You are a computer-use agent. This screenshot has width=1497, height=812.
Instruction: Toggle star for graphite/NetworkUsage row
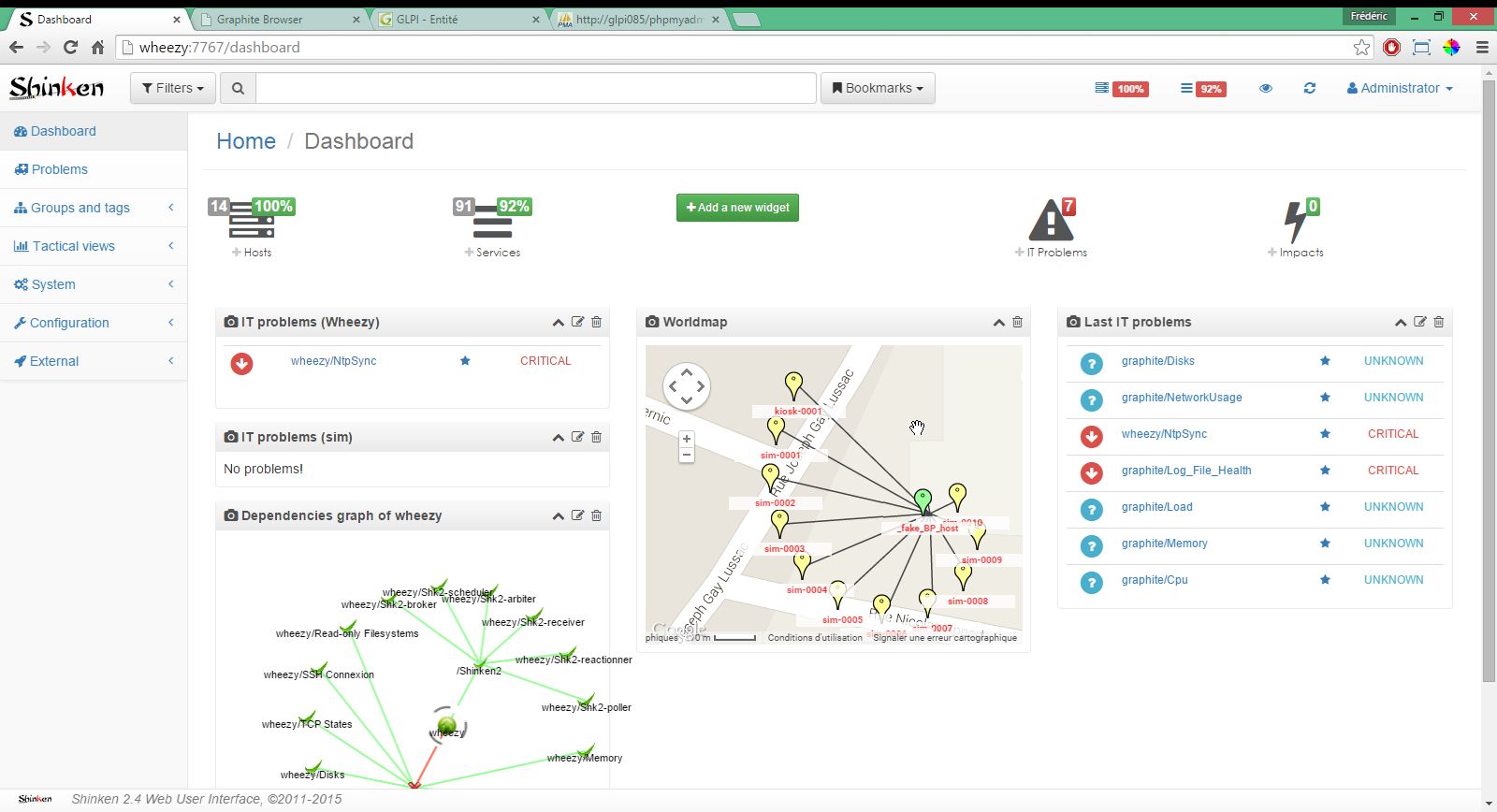tap(1325, 397)
